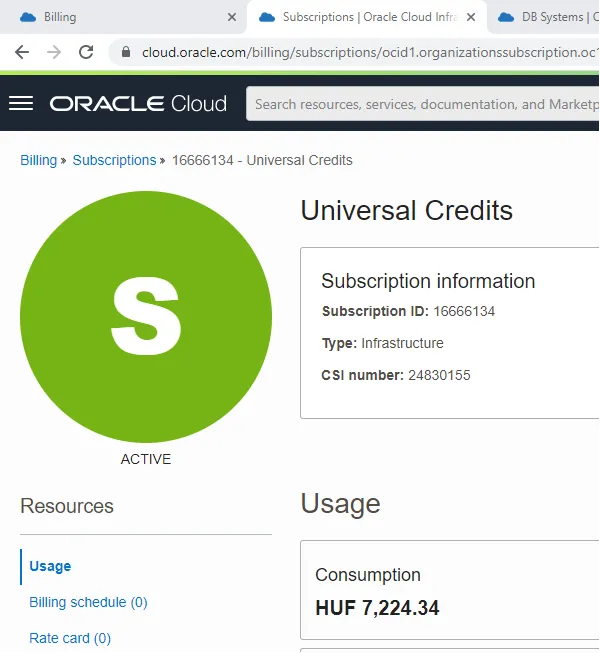600x653 pixels.
Task: Click the HUF 7,224.34 consumption amount
Action: click(x=377, y=608)
